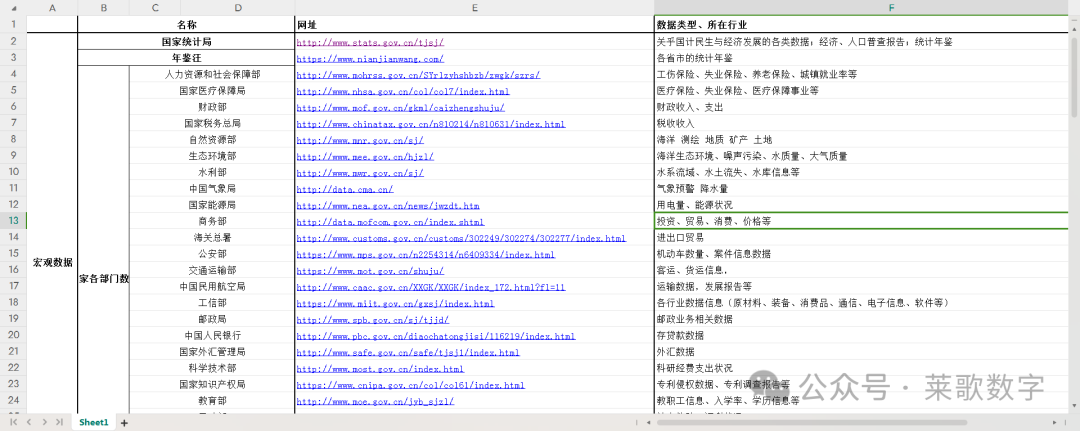Open the mwr.gov.cn/sj link
Image resolution: width=1080 pixels, height=431 pixels.
(x=360, y=173)
